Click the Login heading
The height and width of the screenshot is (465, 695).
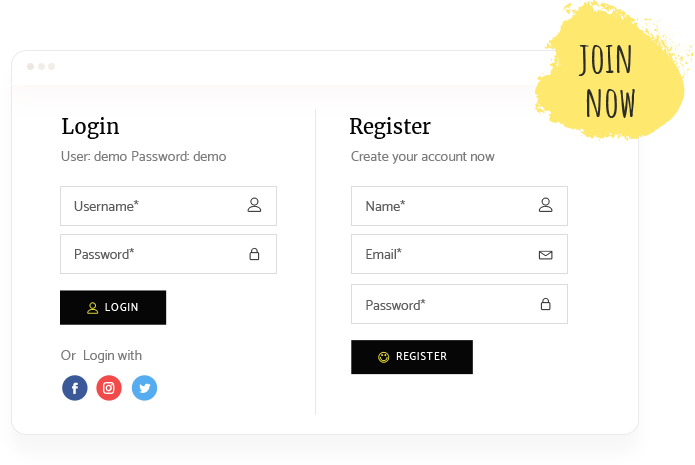(90, 127)
